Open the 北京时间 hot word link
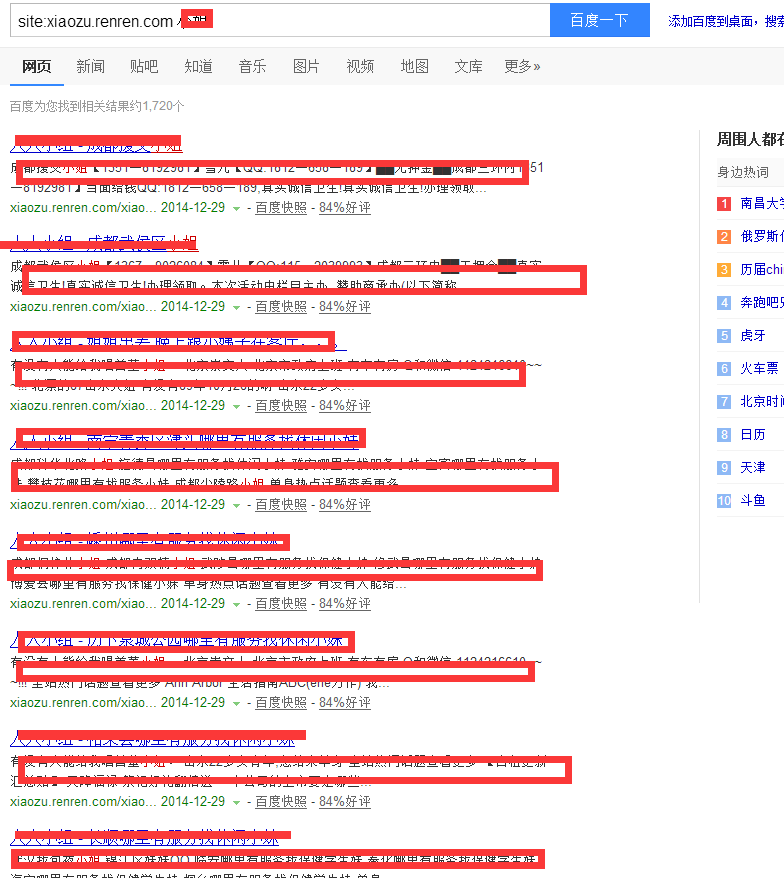The height and width of the screenshot is (878, 784). pos(761,402)
